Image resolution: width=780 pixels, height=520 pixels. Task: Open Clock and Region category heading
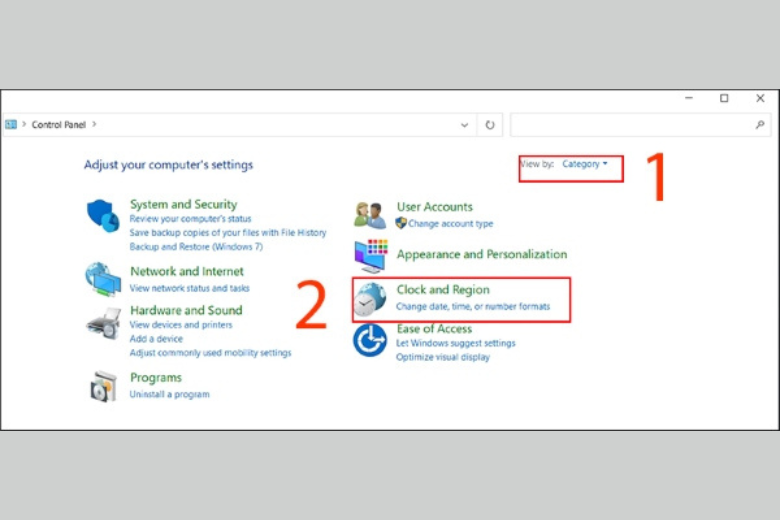click(443, 290)
